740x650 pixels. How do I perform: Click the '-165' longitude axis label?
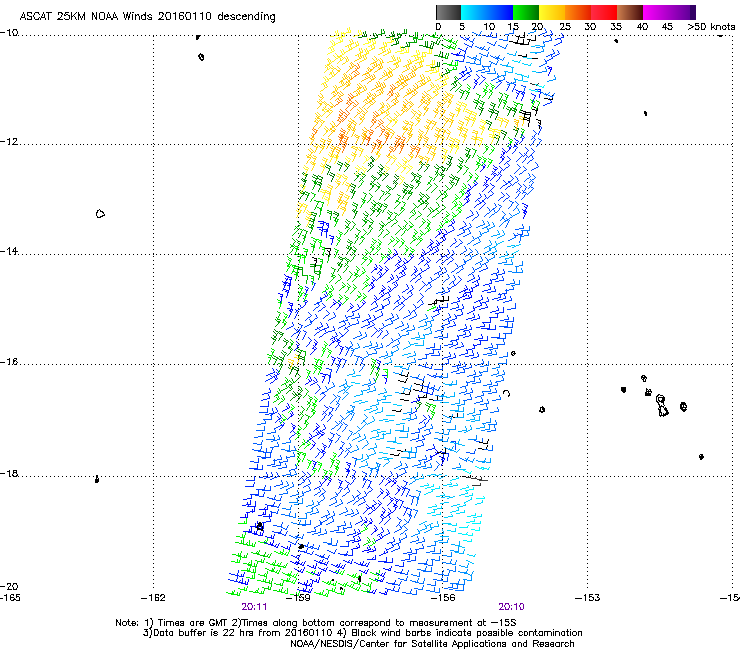coord(10,598)
